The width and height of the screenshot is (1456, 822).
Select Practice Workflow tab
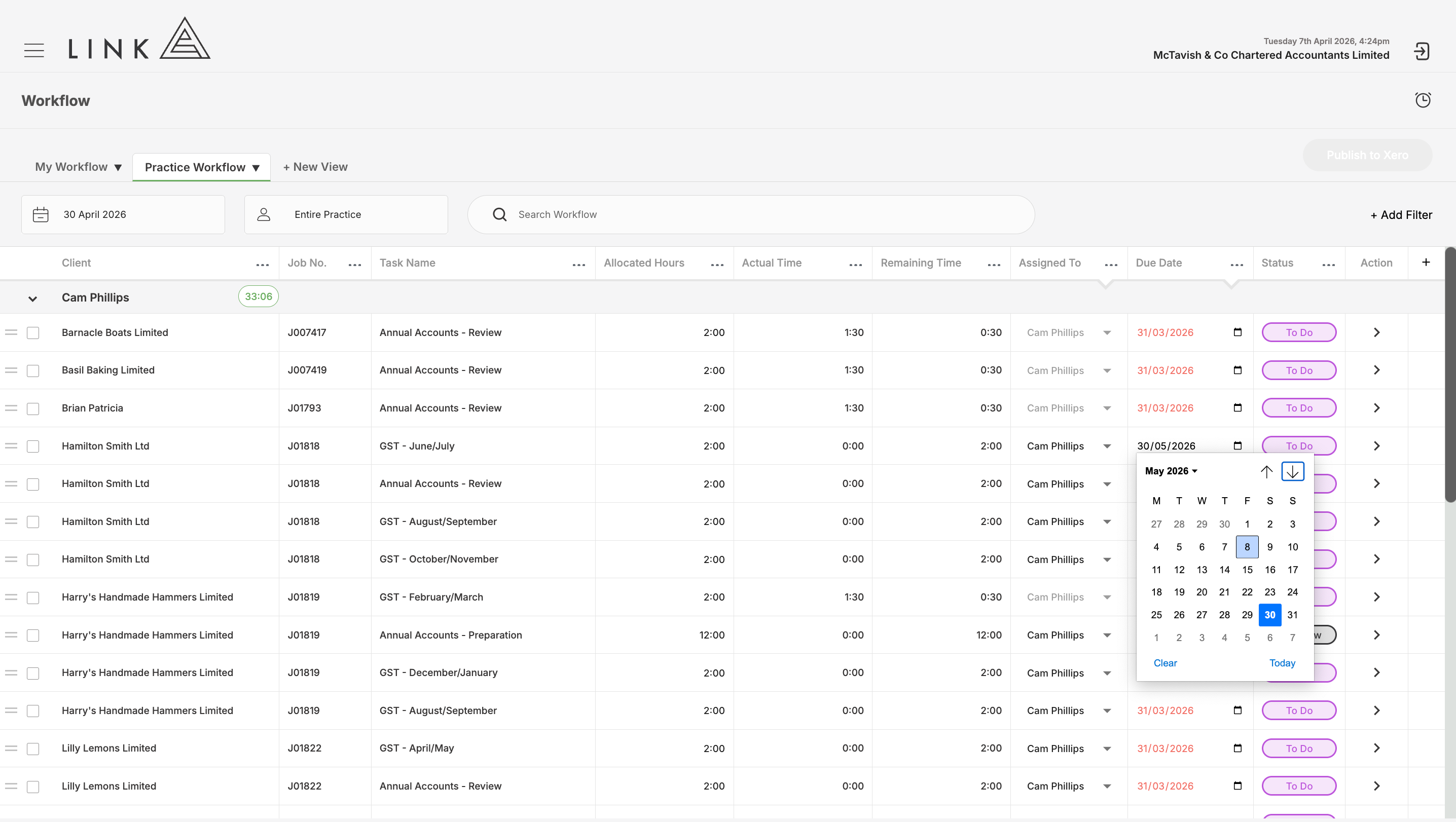click(x=201, y=167)
